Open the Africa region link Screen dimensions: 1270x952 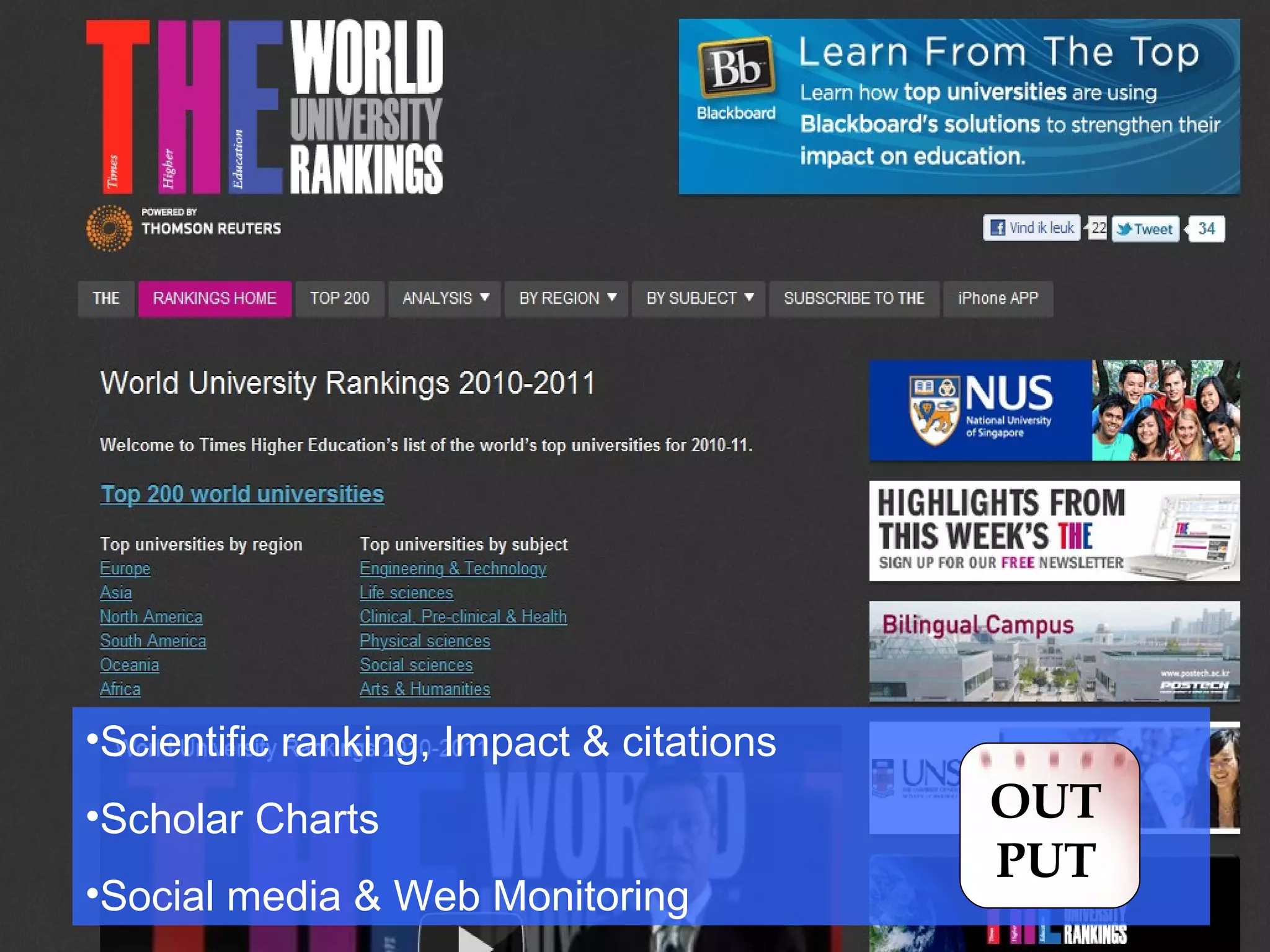[120, 689]
